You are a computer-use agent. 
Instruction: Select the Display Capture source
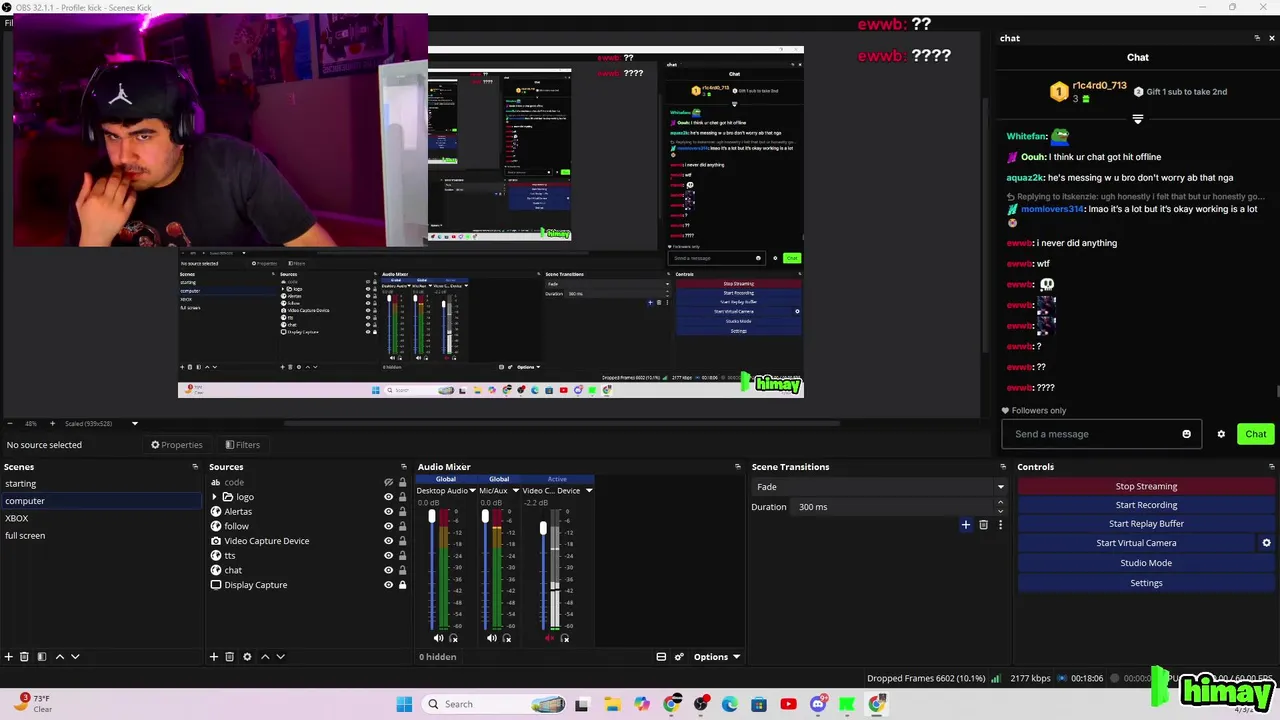255,585
